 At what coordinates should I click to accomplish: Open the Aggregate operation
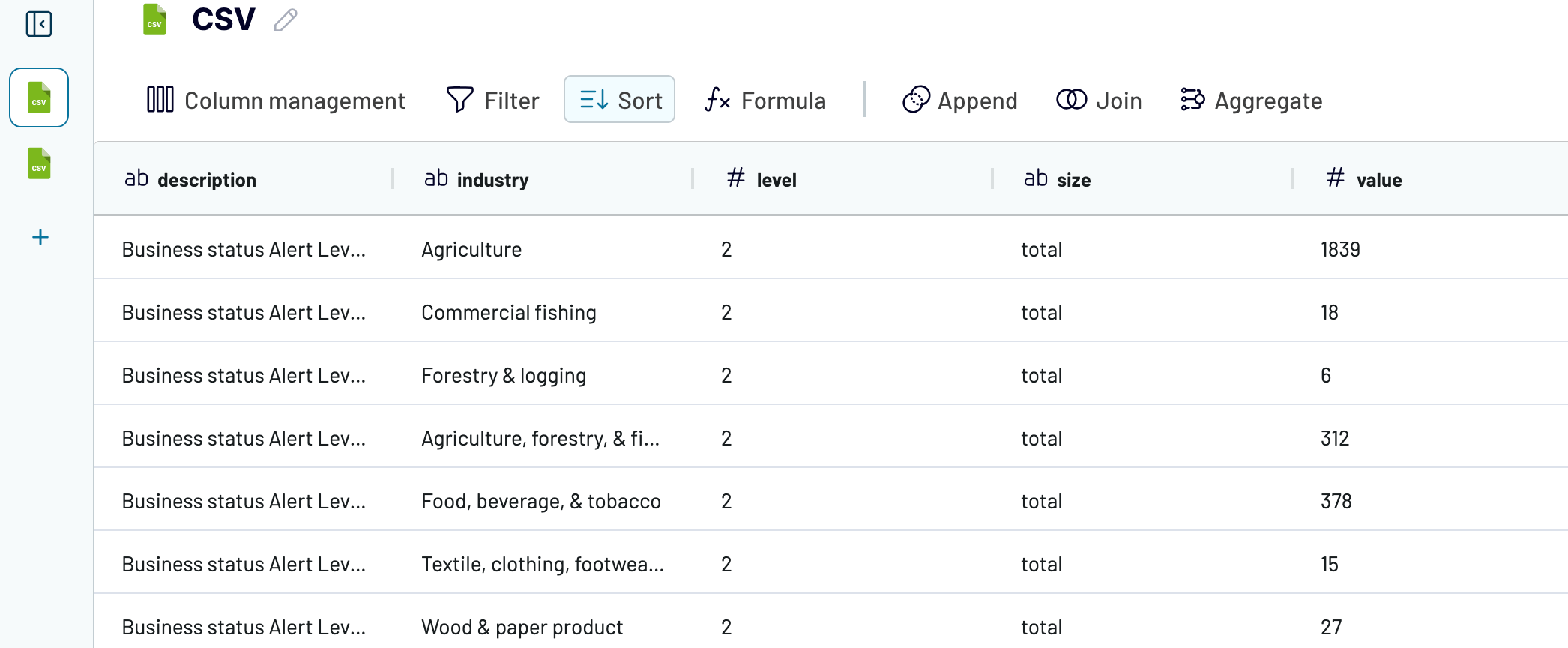pos(1251,100)
